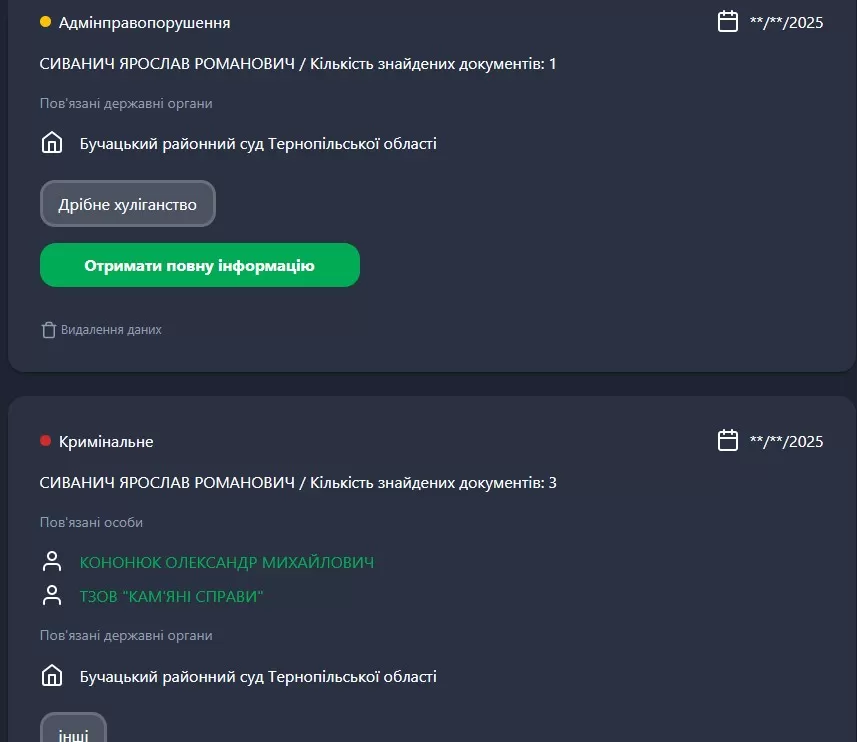Open the КОНОНЮК ОЛЕКСАНДР МИХАЙЛОВИЧ person link
This screenshot has height=742, width=857.
(x=227, y=563)
